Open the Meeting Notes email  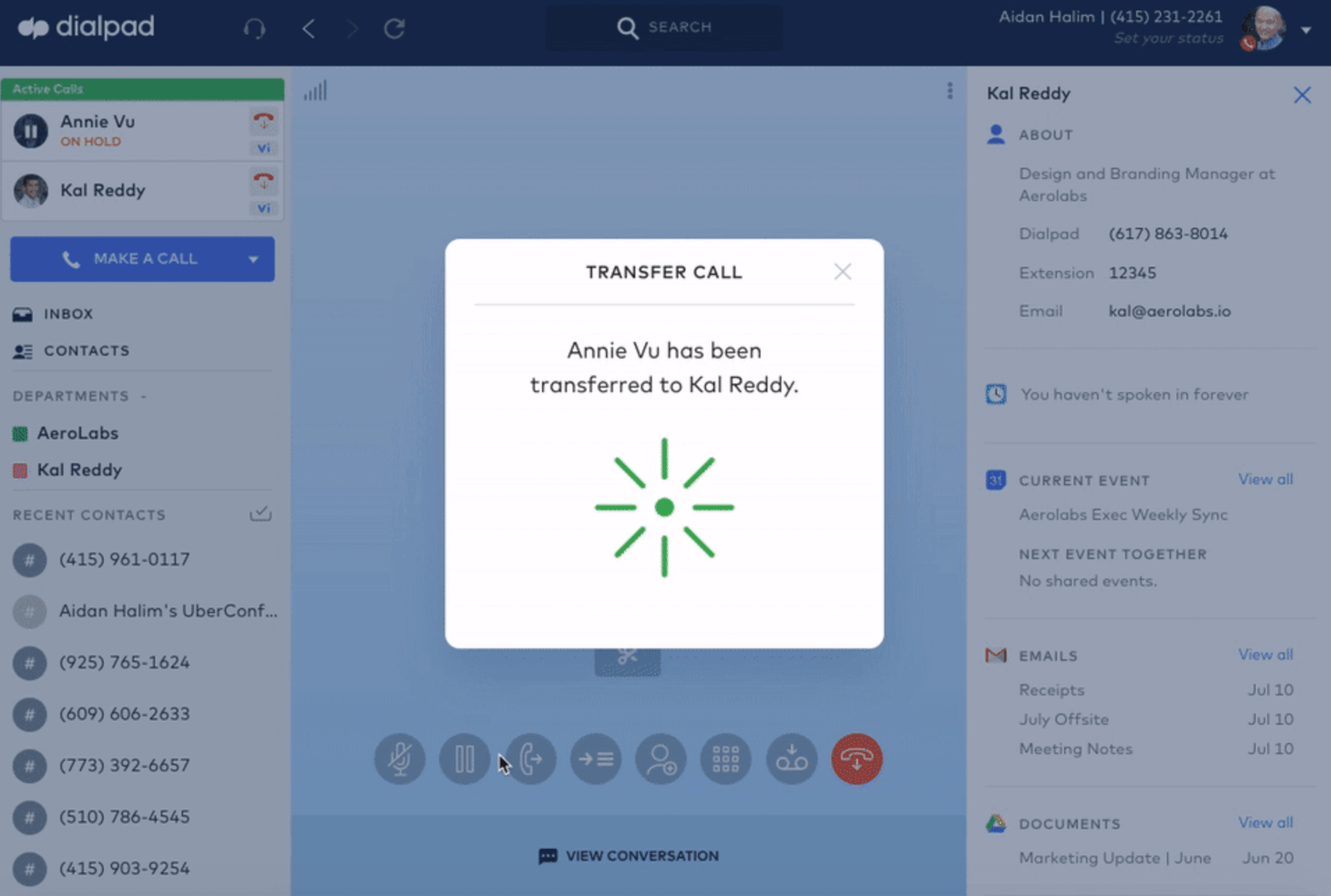coord(1156,749)
